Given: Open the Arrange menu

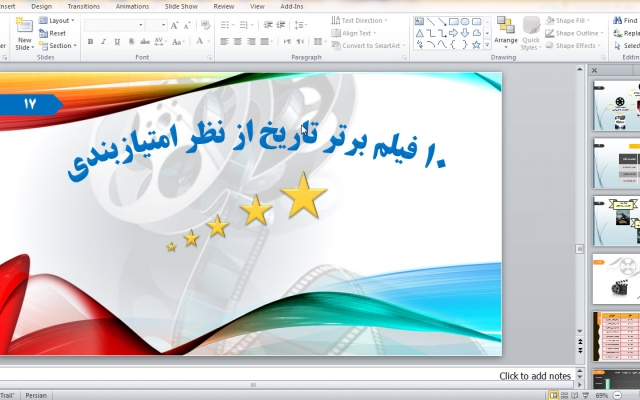Looking at the screenshot, I should 506,33.
